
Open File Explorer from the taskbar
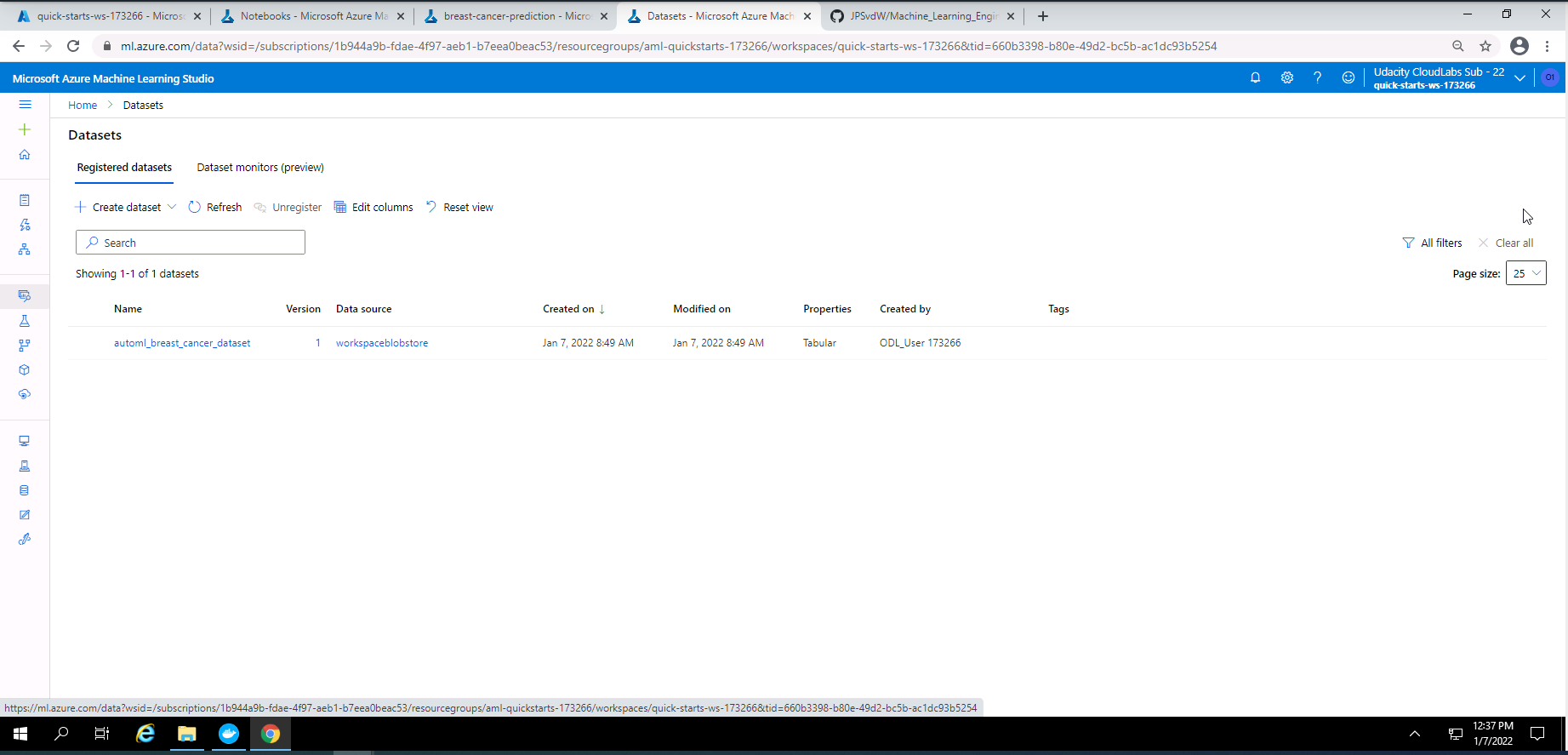click(187, 734)
